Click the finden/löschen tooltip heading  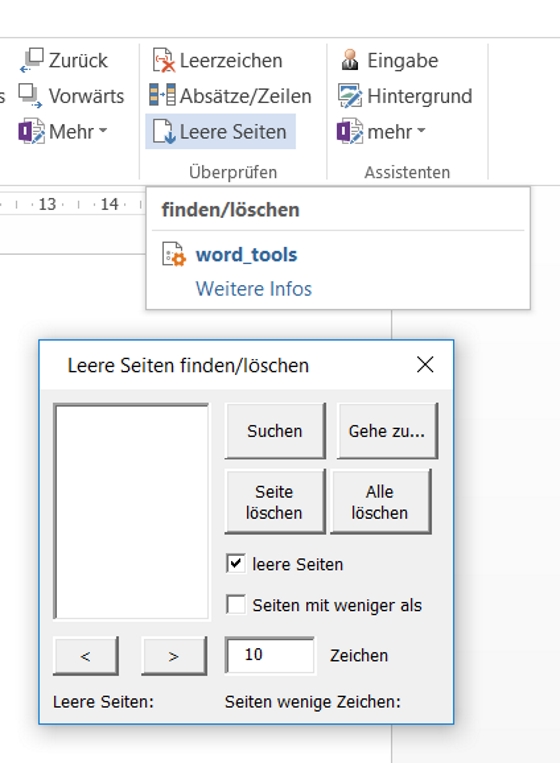(230, 210)
